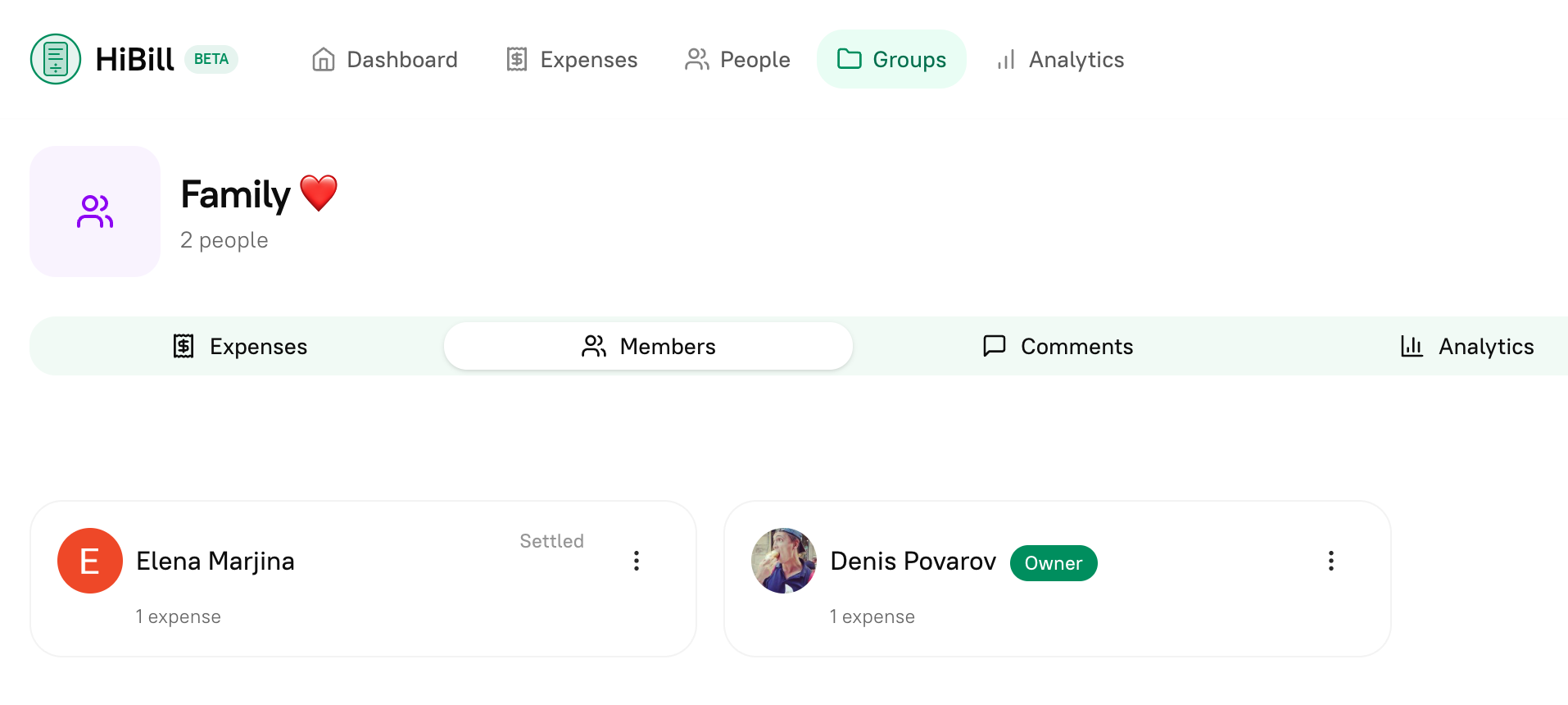This screenshot has width=1568, height=705.
Task: Click the Family group purple avatar icon
Action: coord(94,211)
